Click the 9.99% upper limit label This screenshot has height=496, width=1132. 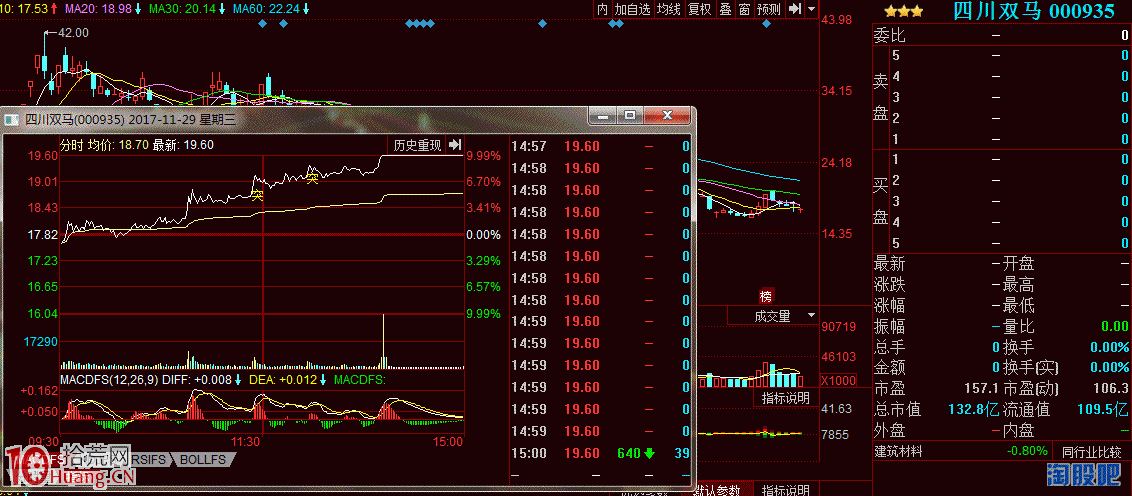click(483, 155)
